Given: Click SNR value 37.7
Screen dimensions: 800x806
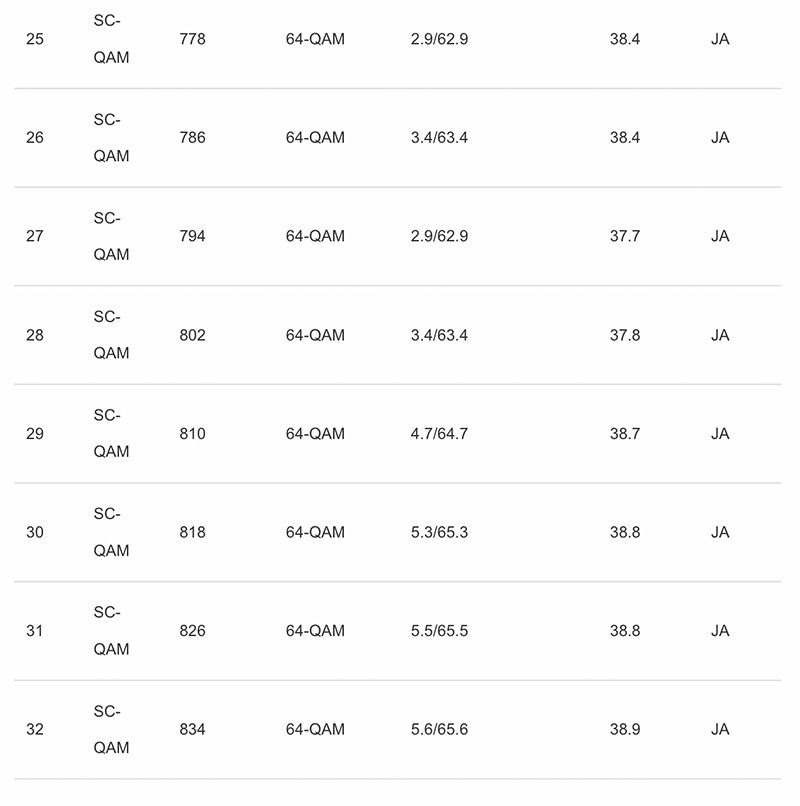Looking at the screenshot, I should 625,236.
